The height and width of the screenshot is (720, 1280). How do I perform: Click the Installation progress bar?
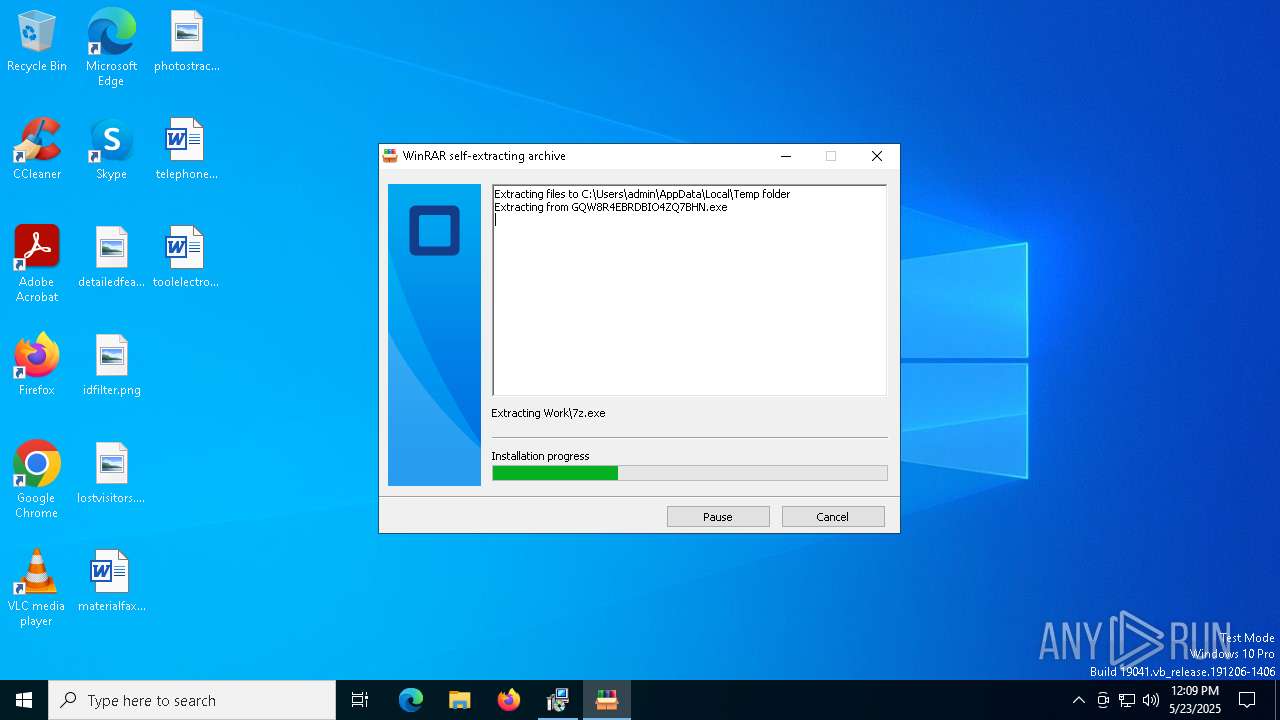click(x=689, y=473)
